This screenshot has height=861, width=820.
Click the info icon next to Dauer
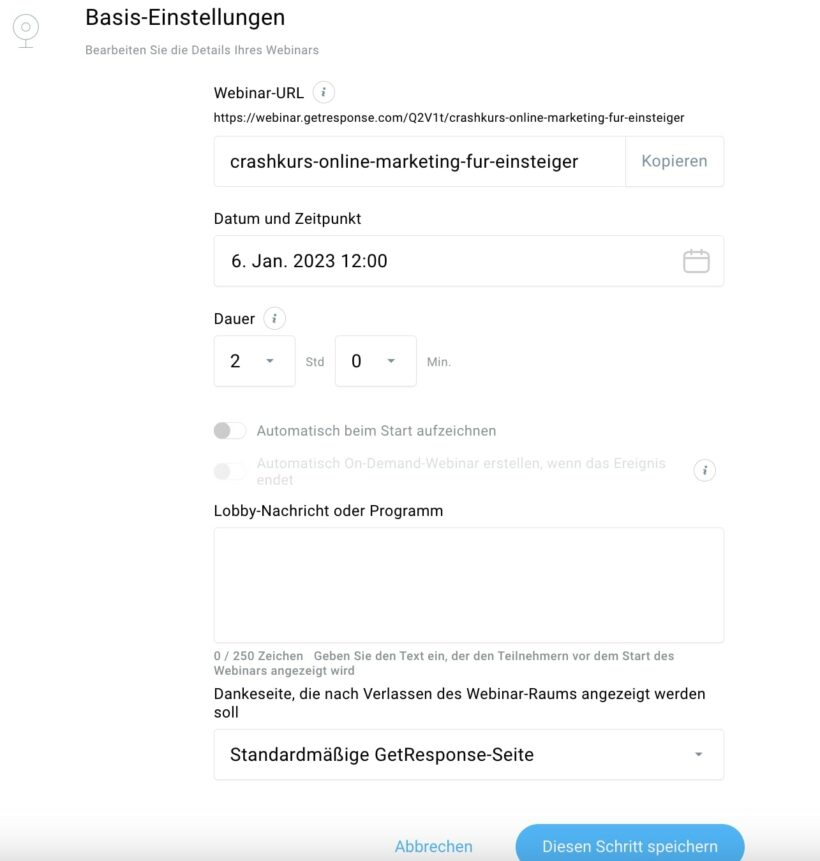[x=274, y=319]
